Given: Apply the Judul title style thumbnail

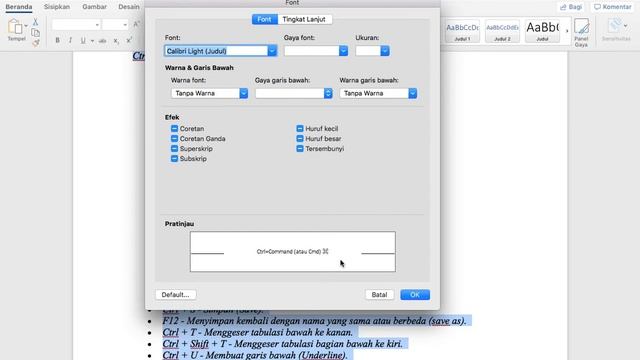Looking at the screenshot, I should (x=542, y=31).
